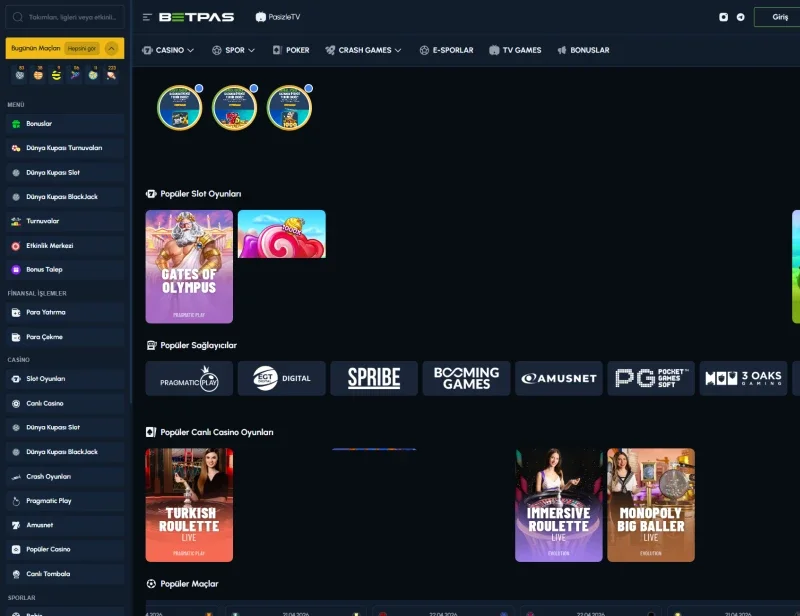Open the Telegram icon in the header
Viewport: 800px width, 616px height.
740,17
